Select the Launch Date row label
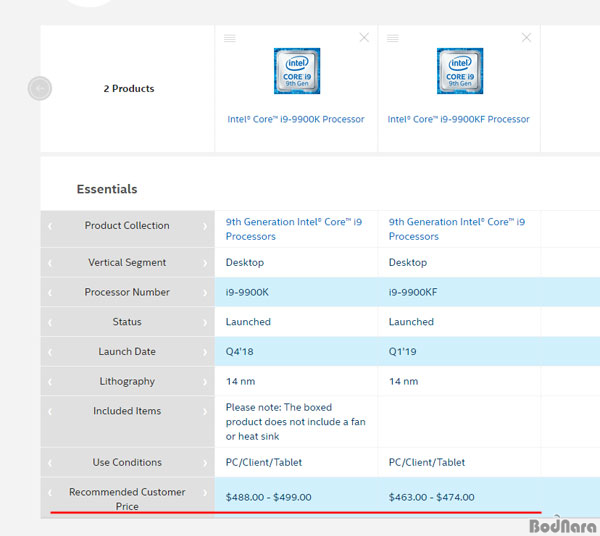 coord(127,352)
